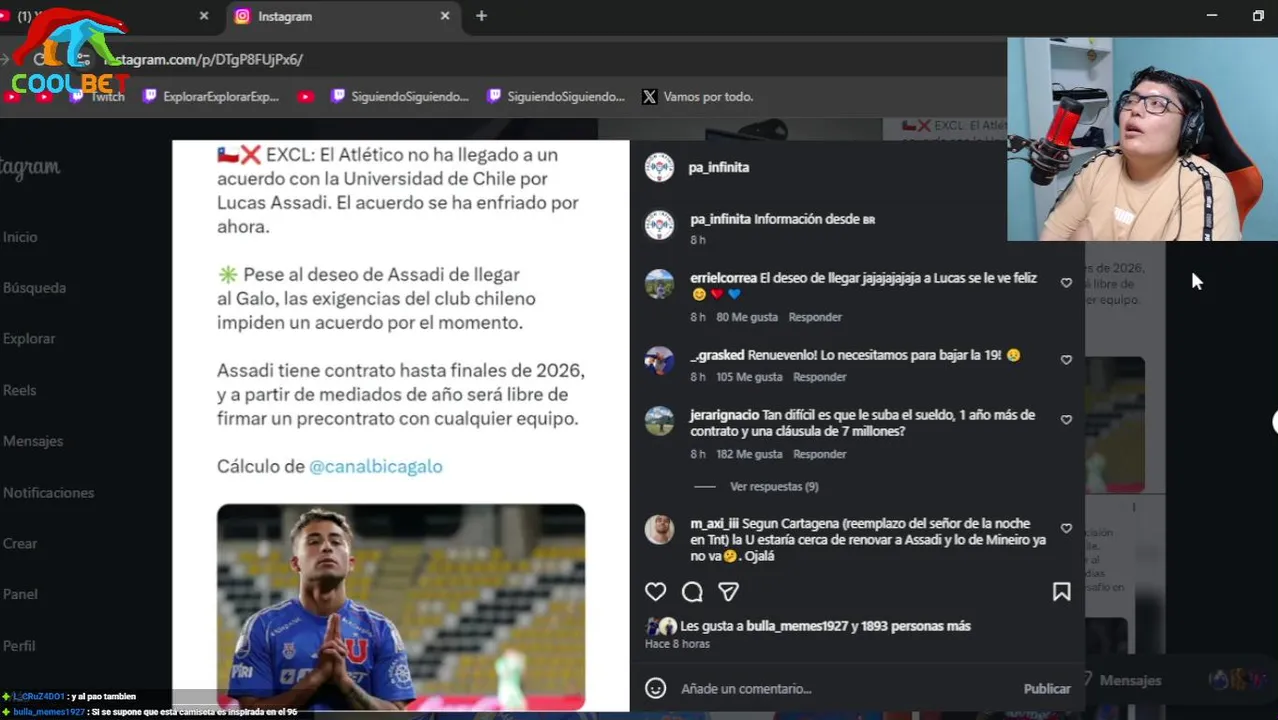Open Notificaciones in the sidebar
This screenshot has height=720, width=1278.
pos(48,492)
